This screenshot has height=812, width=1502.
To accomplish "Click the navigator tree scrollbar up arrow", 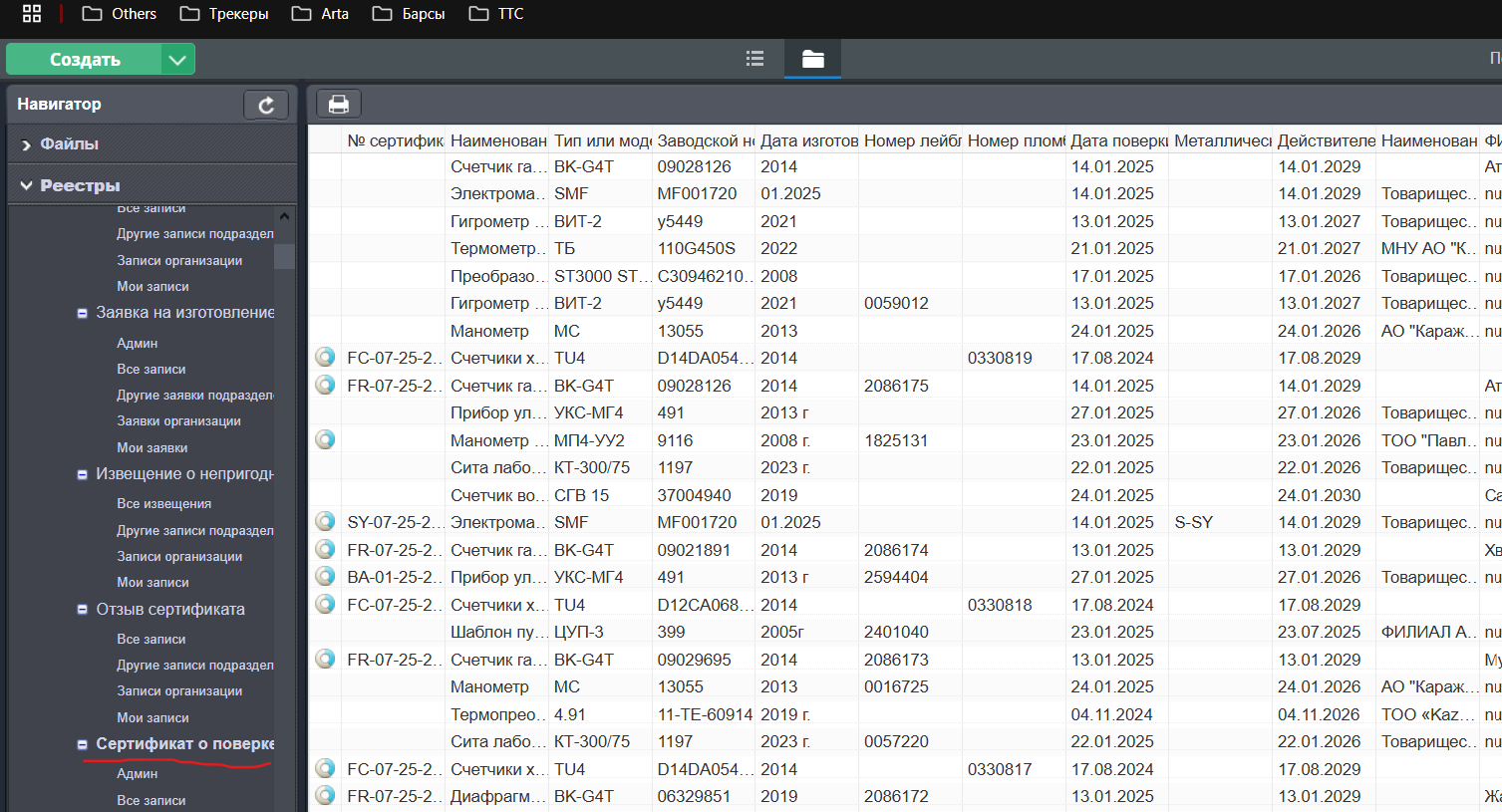I will (285, 216).
